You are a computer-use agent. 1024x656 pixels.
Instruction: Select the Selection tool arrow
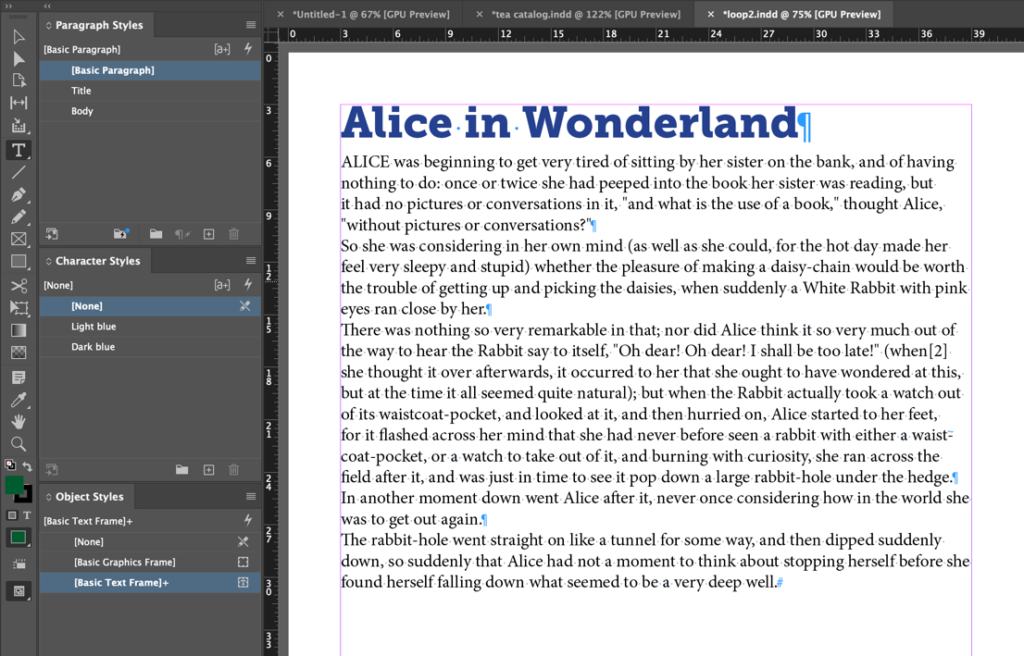(18, 37)
